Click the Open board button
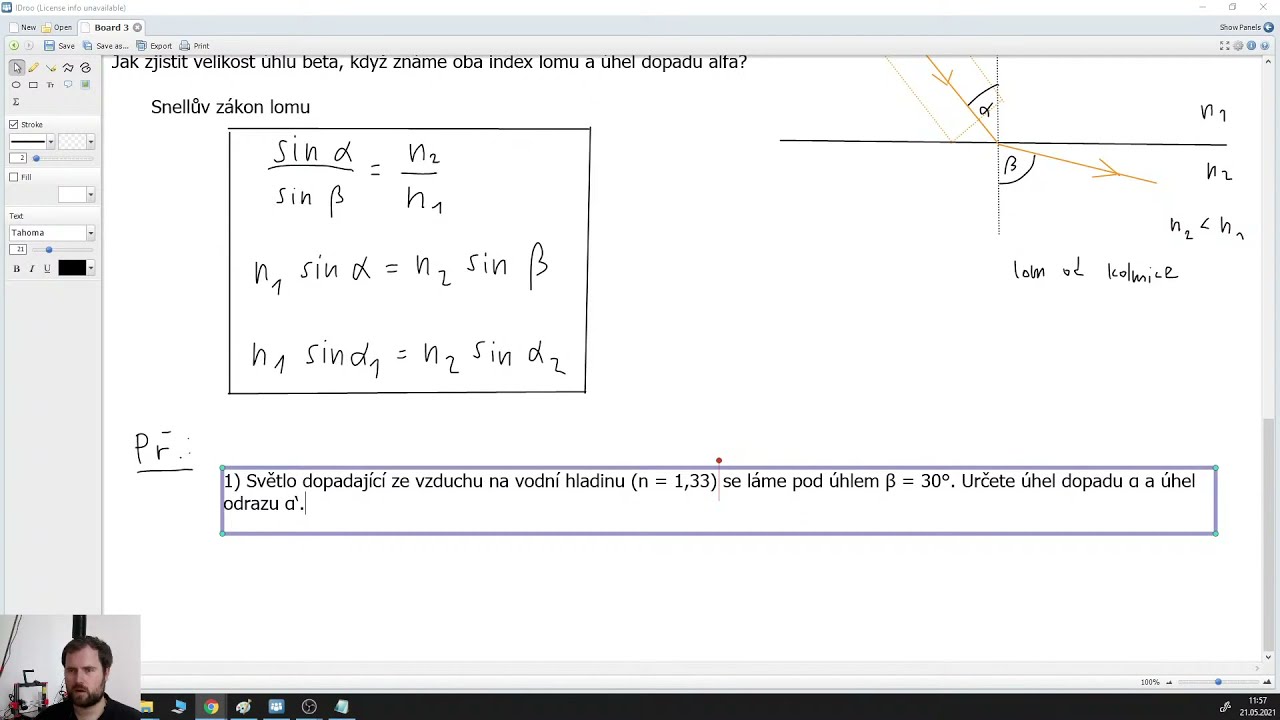 click(x=56, y=27)
